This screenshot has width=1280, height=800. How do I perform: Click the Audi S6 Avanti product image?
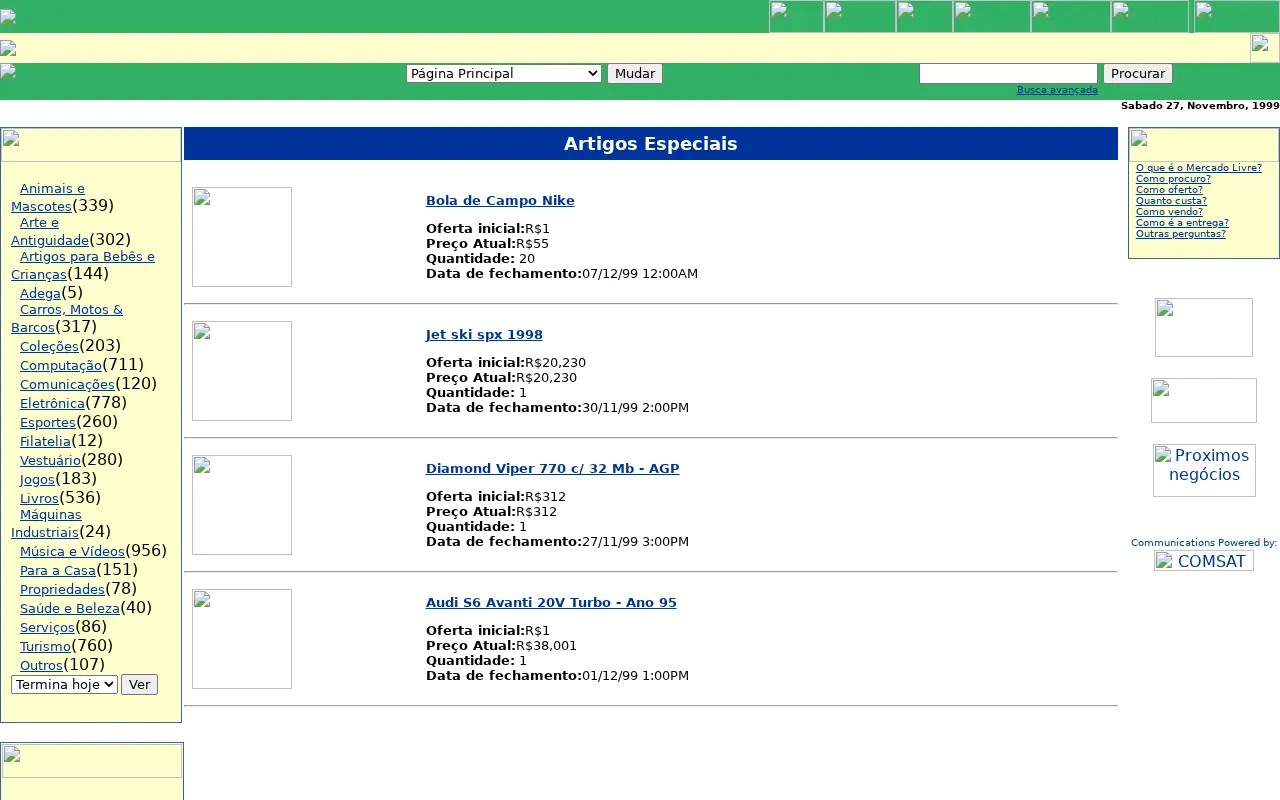pyautogui.click(x=242, y=639)
